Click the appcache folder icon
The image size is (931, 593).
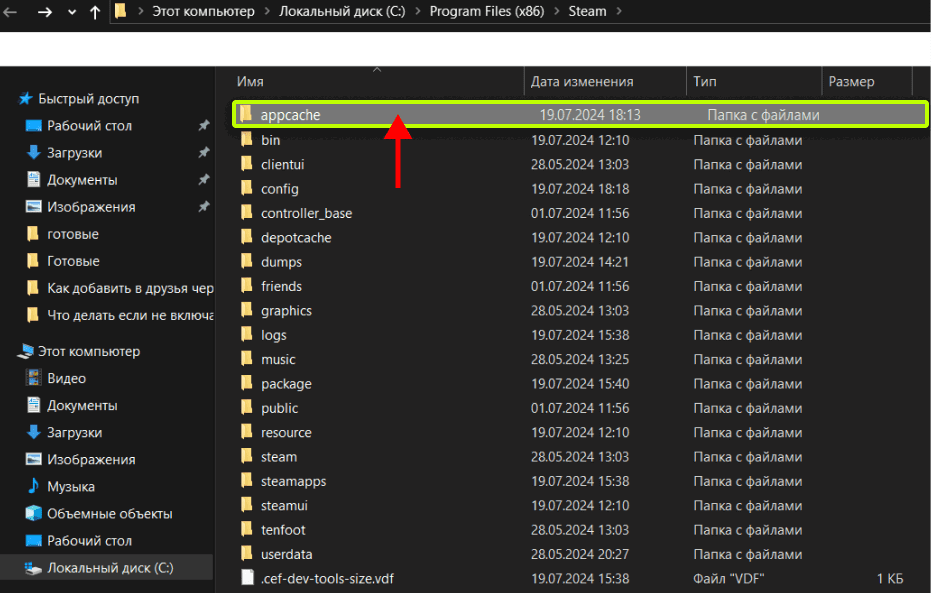246,114
